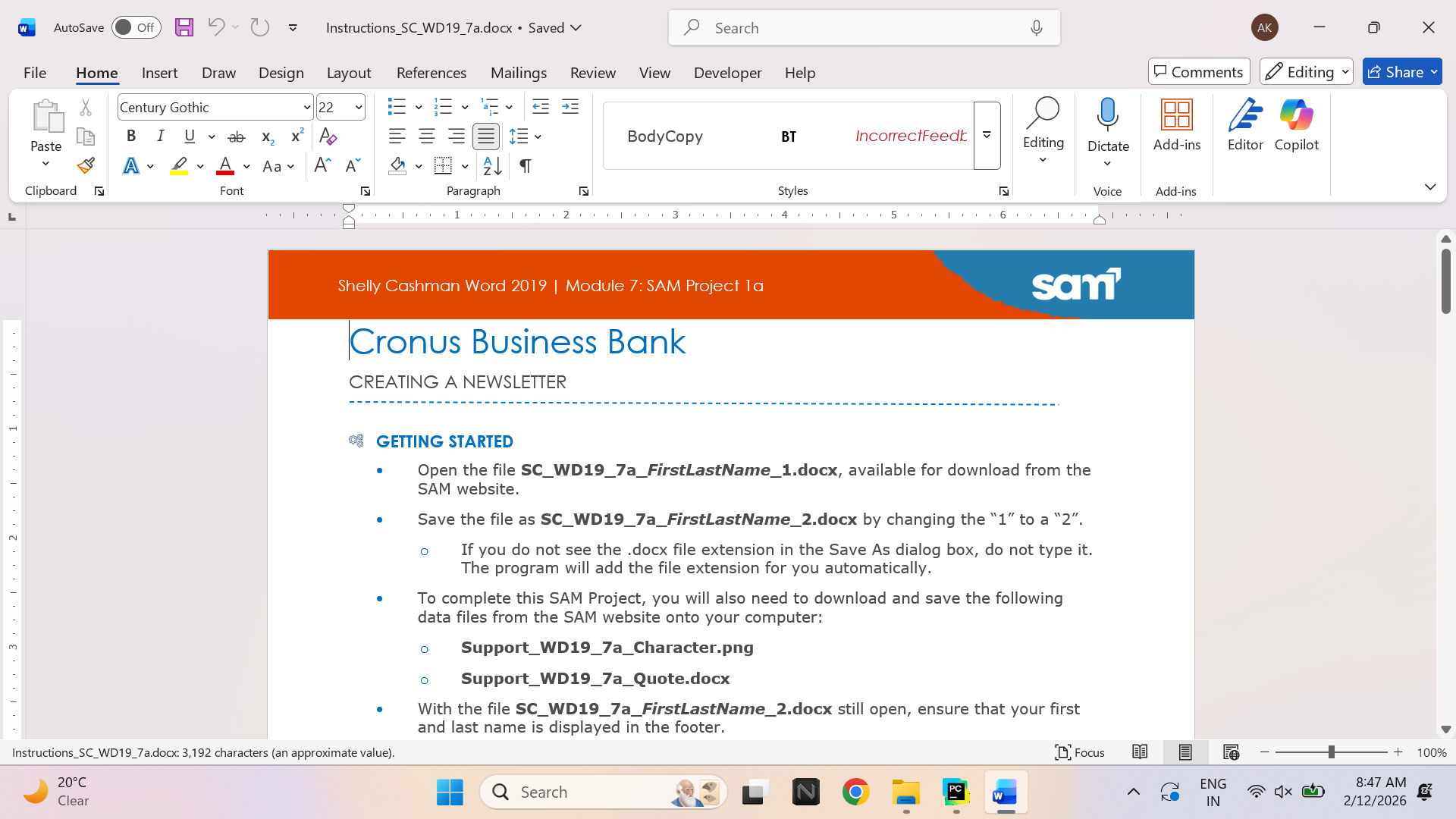Click the Format Painter brush icon
1456x819 pixels.
tap(86, 165)
